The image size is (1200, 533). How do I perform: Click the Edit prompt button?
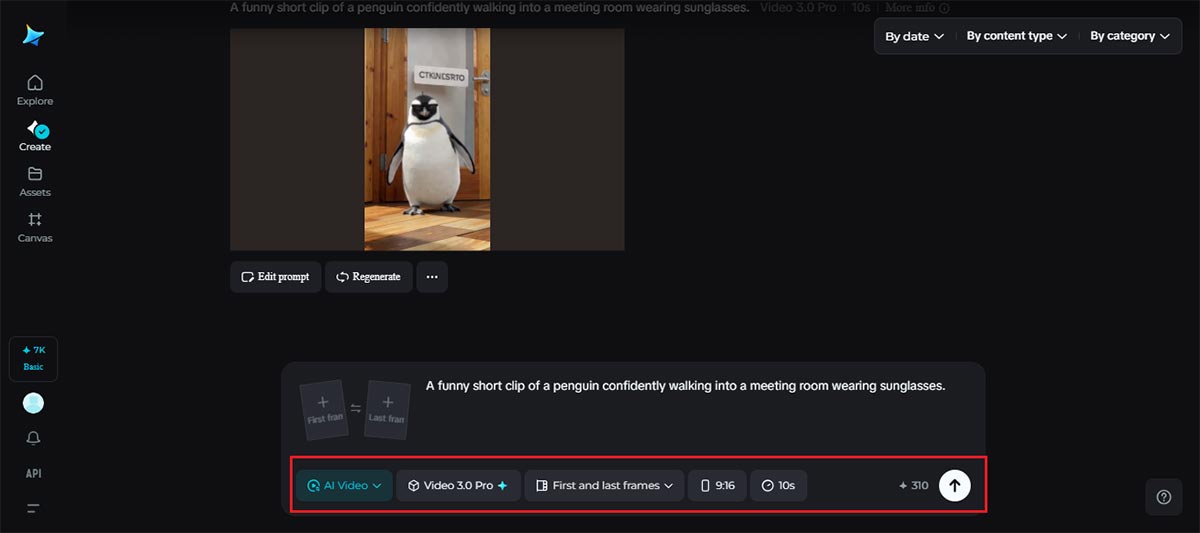(275, 277)
